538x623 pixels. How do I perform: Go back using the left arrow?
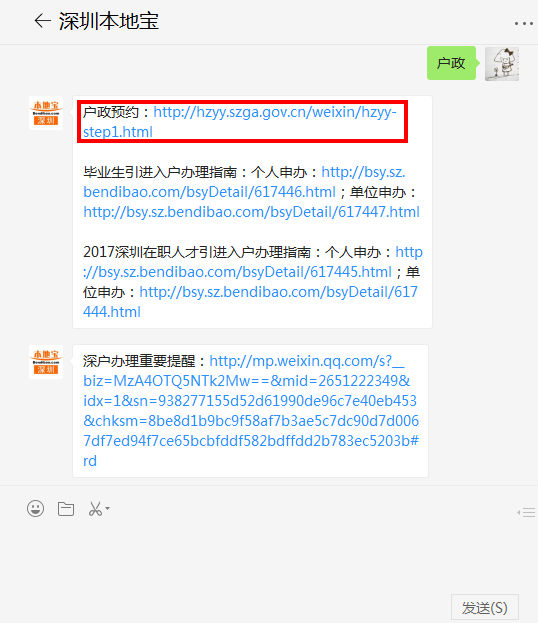[x=42, y=21]
